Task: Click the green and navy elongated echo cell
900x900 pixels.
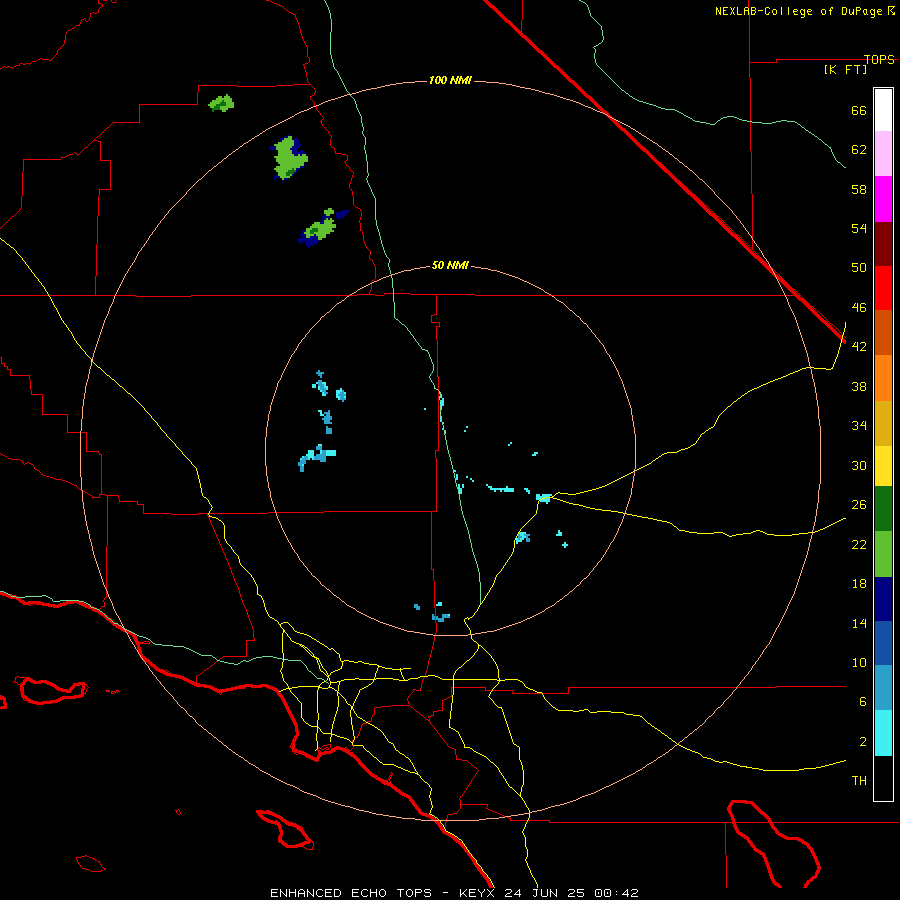Action: pos(322,228)
